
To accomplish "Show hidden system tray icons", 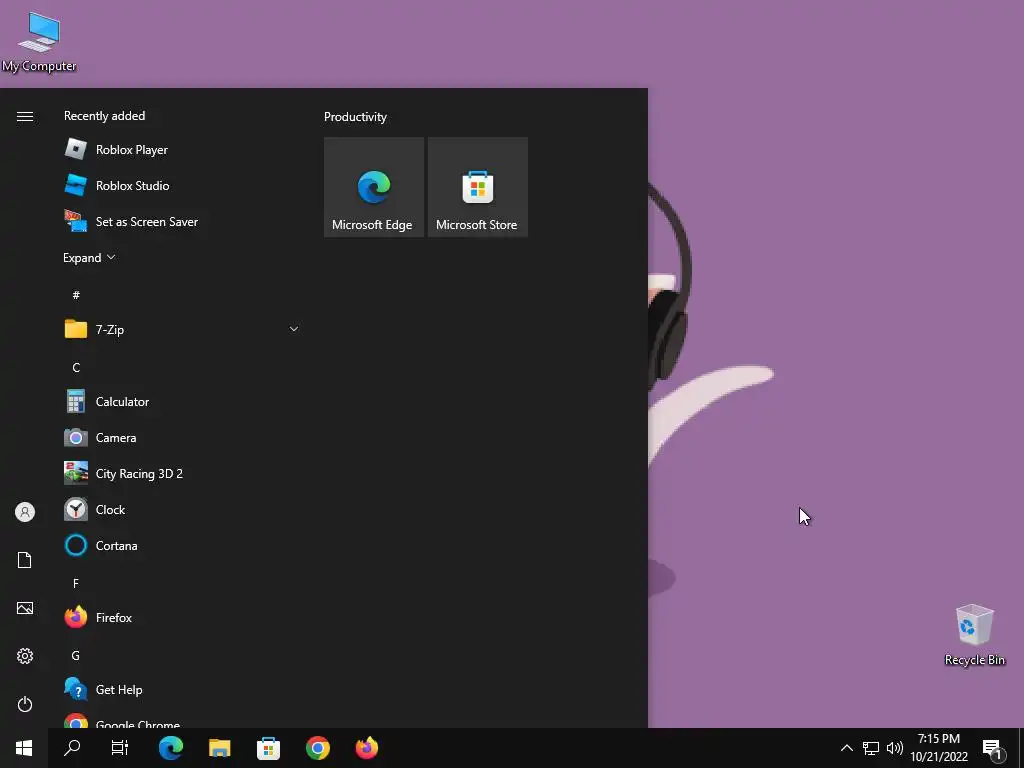I will (x=846, y=748).
